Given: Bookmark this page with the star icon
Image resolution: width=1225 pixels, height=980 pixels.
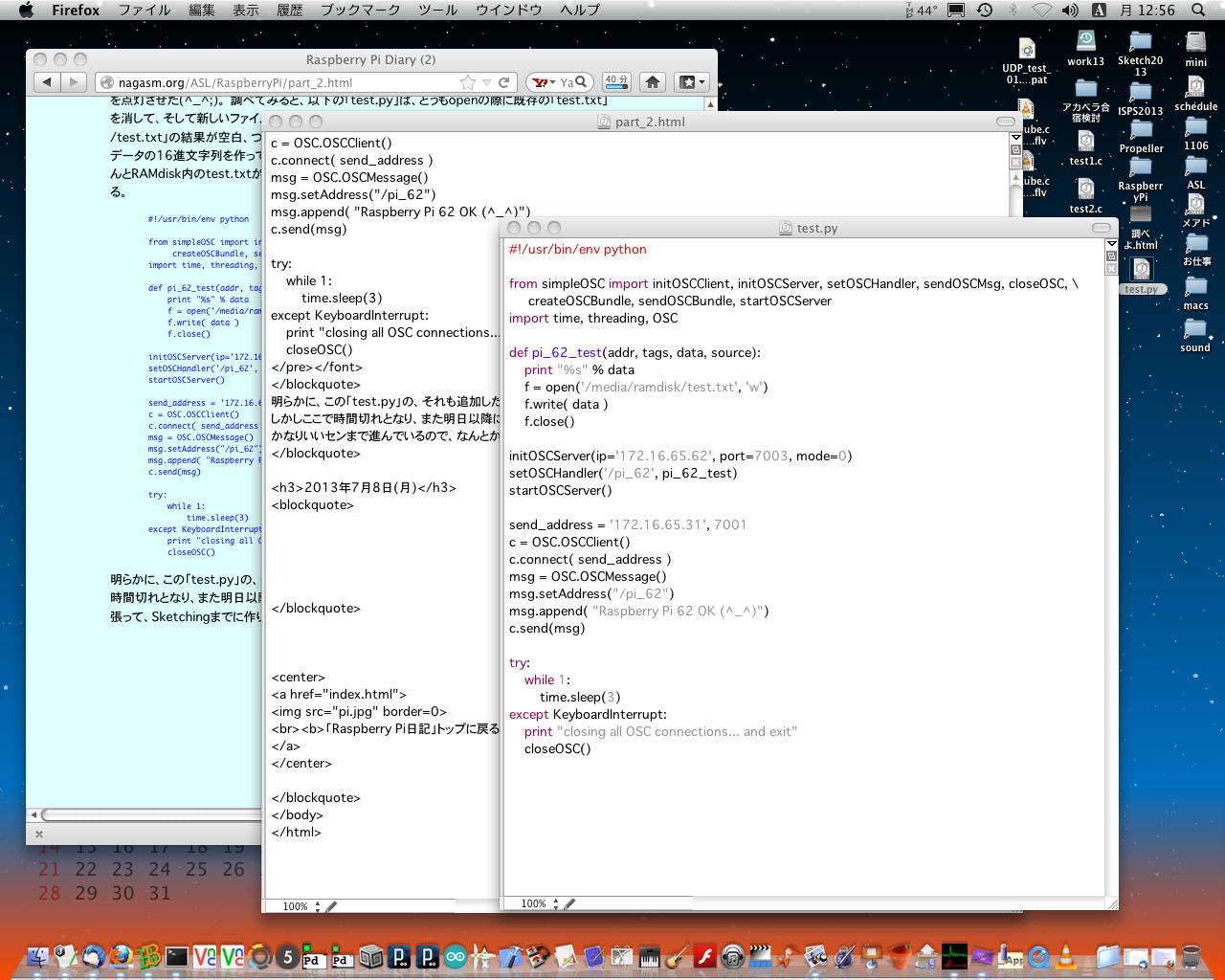Looking at the screenshot, I should 467,82.
